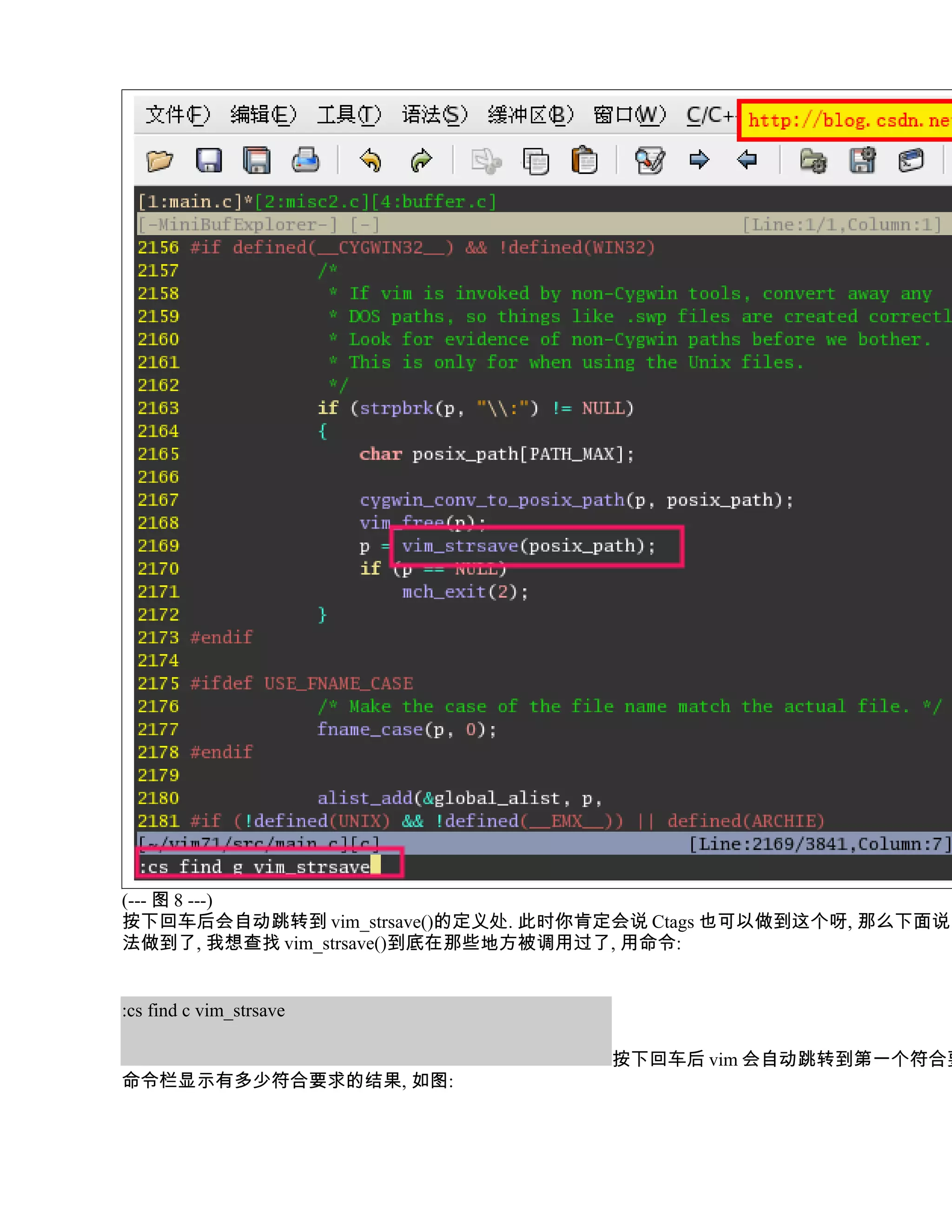Click the comment line 2158 'If vim is invoked'
The width and height of the screenshot is (952, 1232).
tap(630, 293)
